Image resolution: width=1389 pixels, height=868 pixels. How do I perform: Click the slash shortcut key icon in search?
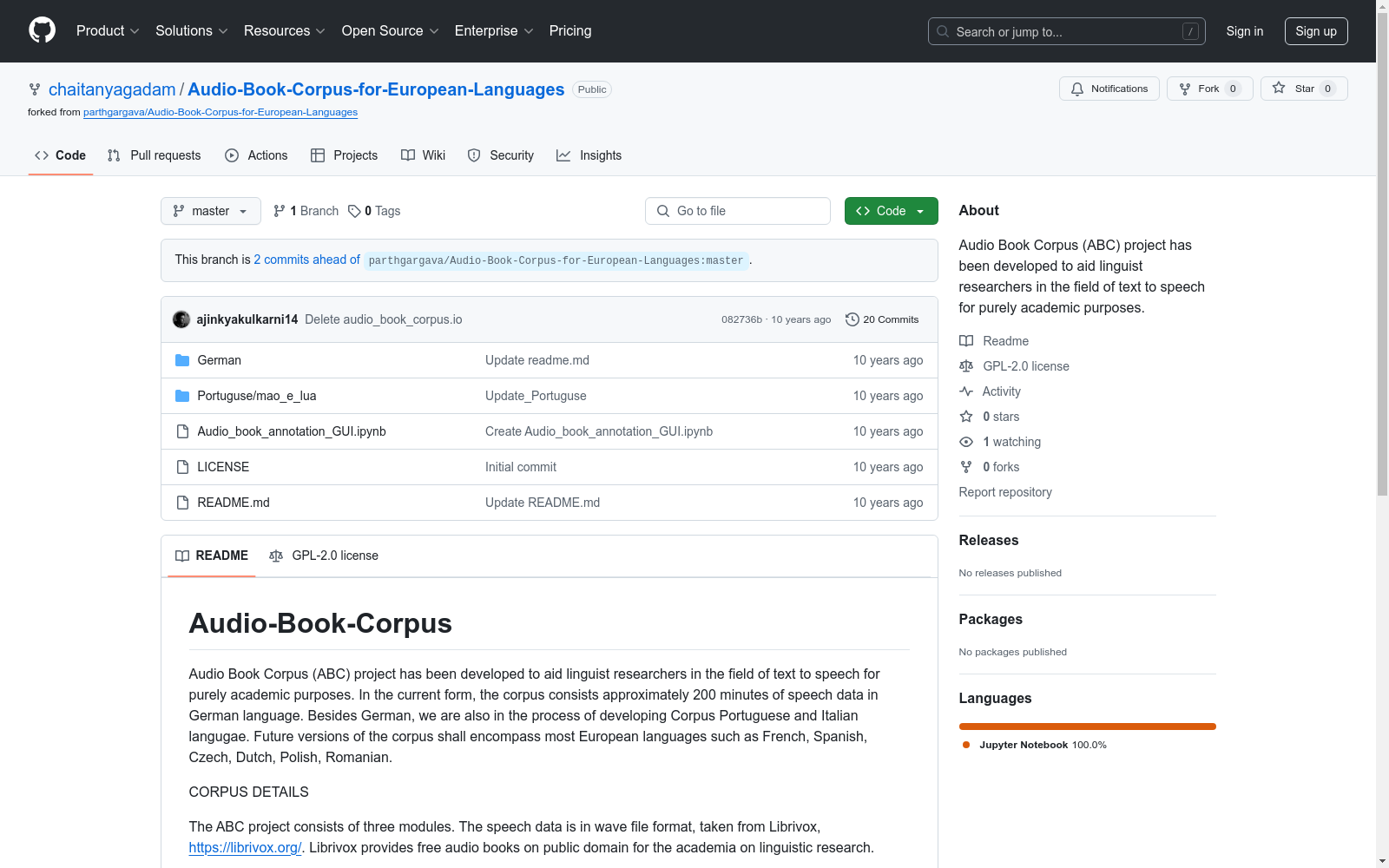(x=1190, y=31)
